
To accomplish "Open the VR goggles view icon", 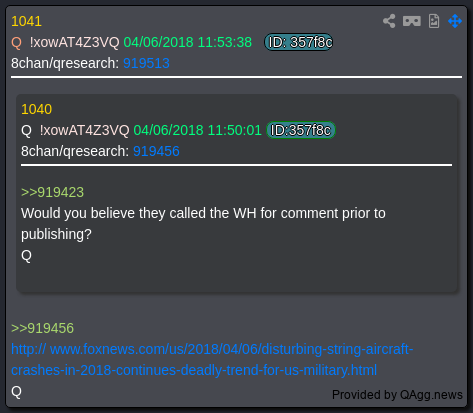I will [x=412, y=21].
